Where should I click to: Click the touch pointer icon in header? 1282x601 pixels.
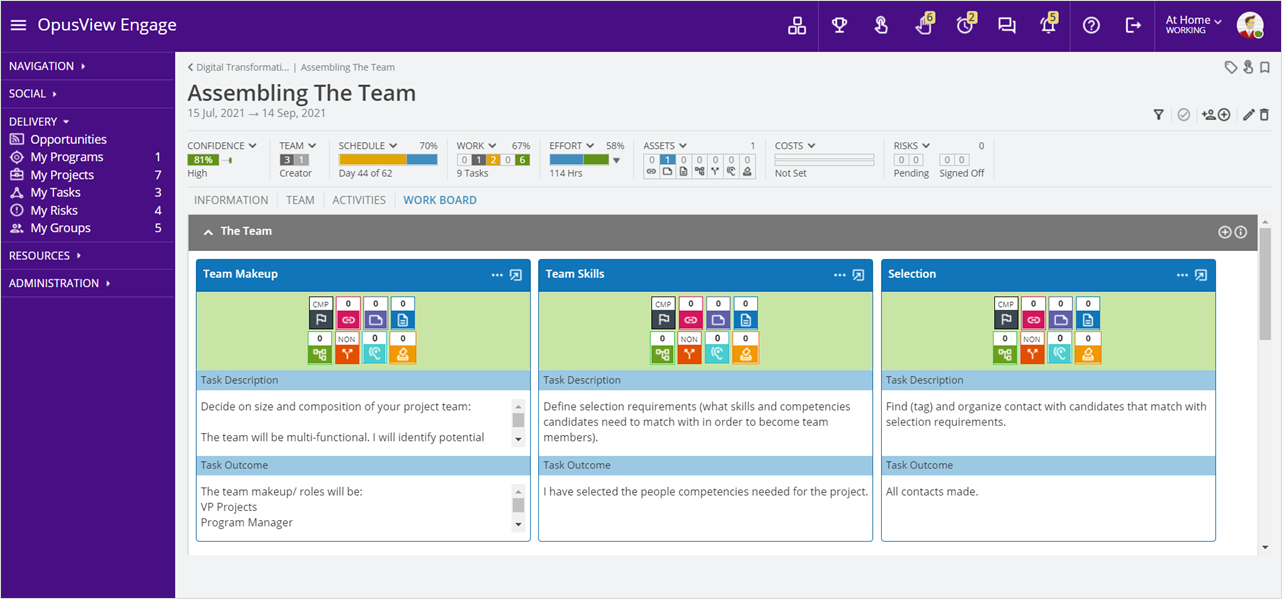881,26
